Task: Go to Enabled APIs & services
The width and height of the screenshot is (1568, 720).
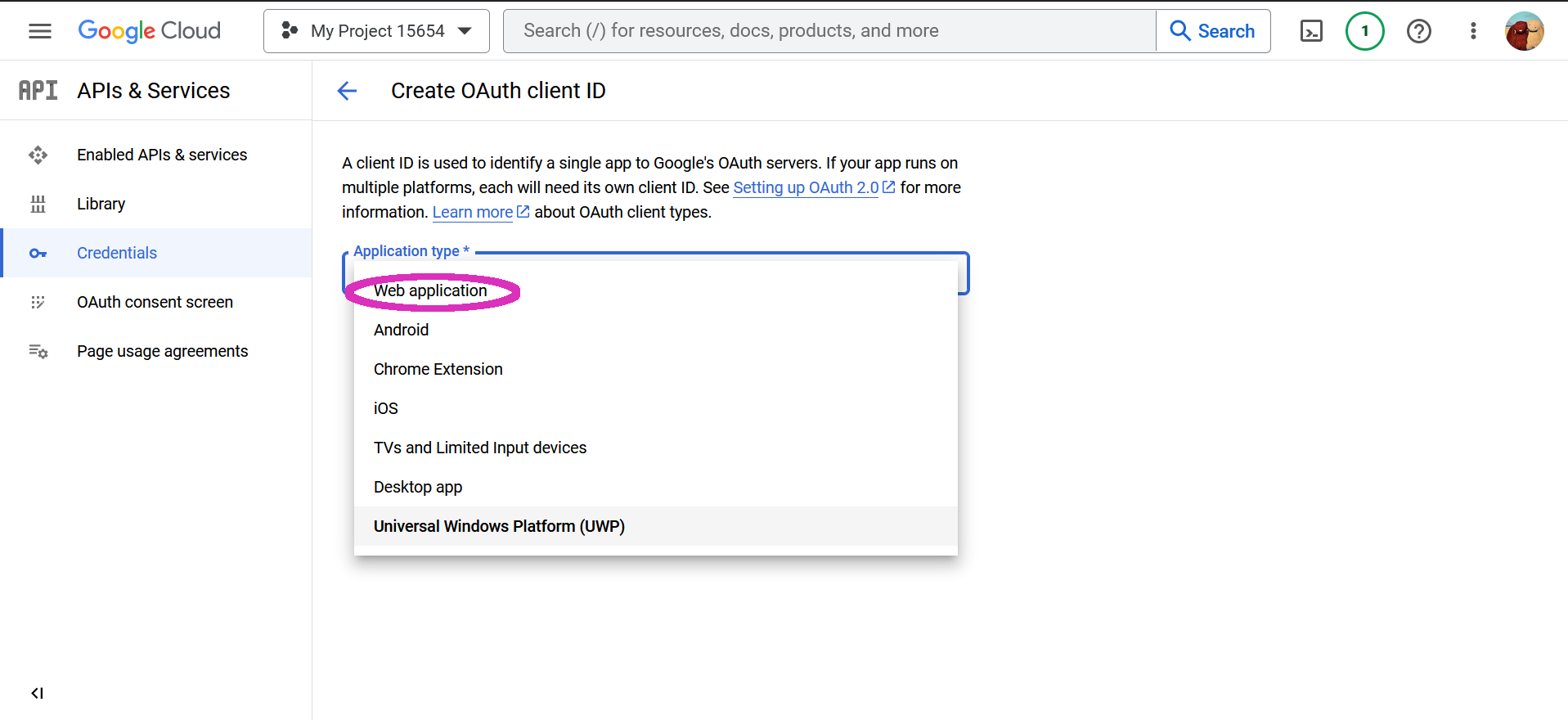Action: (156, 155)
